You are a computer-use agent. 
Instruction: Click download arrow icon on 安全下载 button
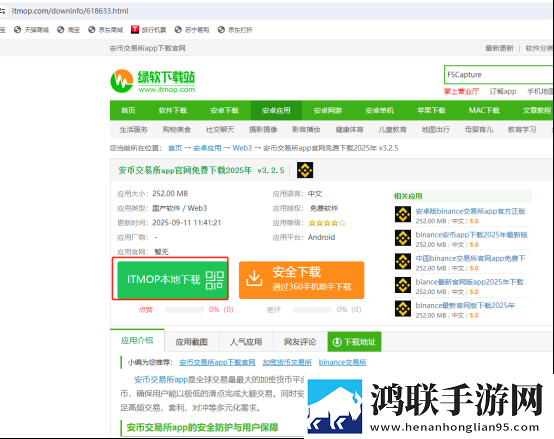tap(254, 279)
